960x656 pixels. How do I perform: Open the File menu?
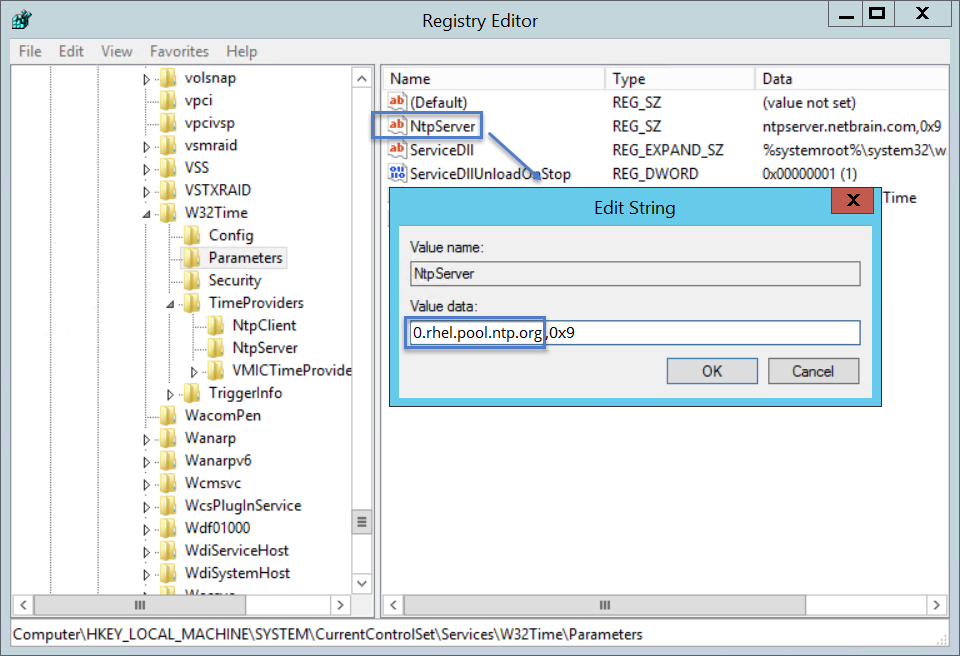tap(30, 51)
